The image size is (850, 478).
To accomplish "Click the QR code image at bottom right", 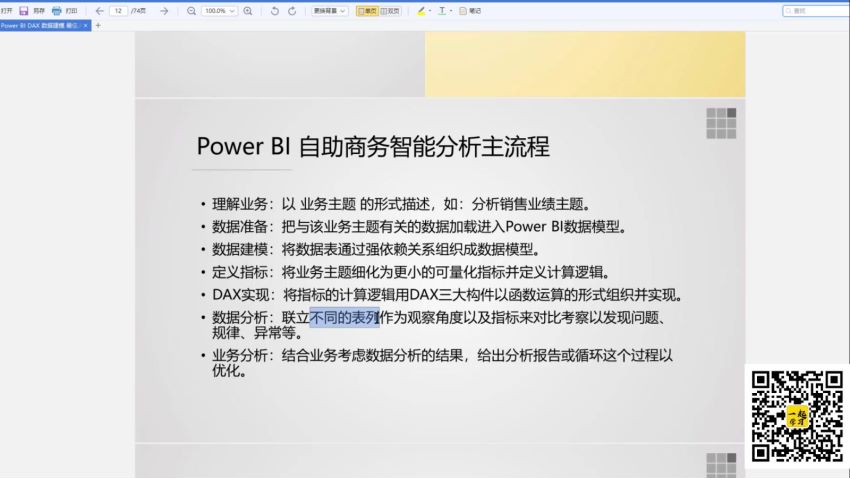I will [x=797, y=416].
